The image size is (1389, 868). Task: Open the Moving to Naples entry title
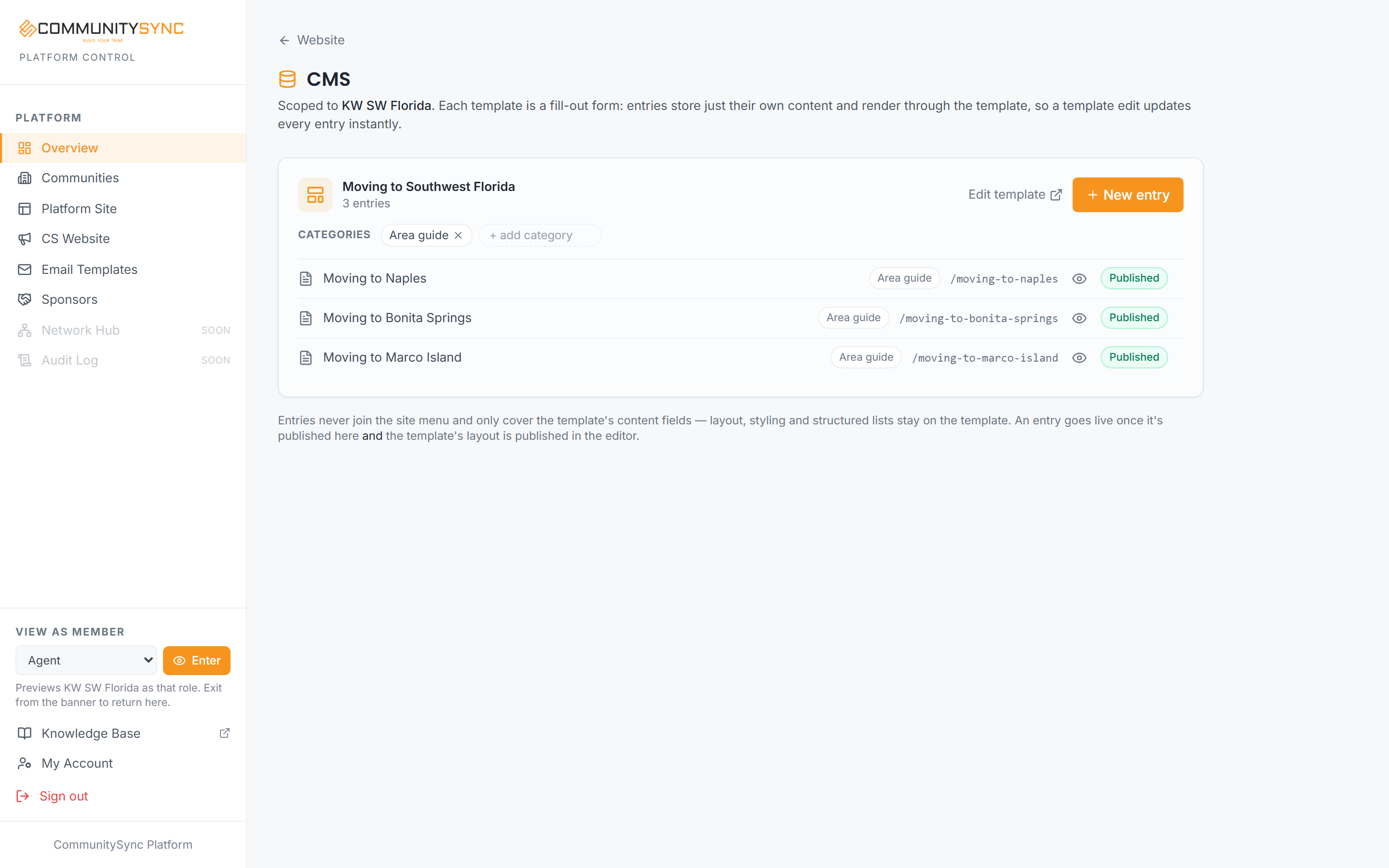pos(375,278)
